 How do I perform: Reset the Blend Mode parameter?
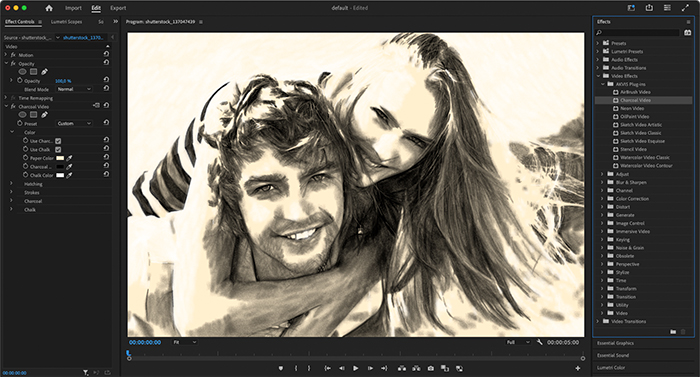click(x=106, y=88)
